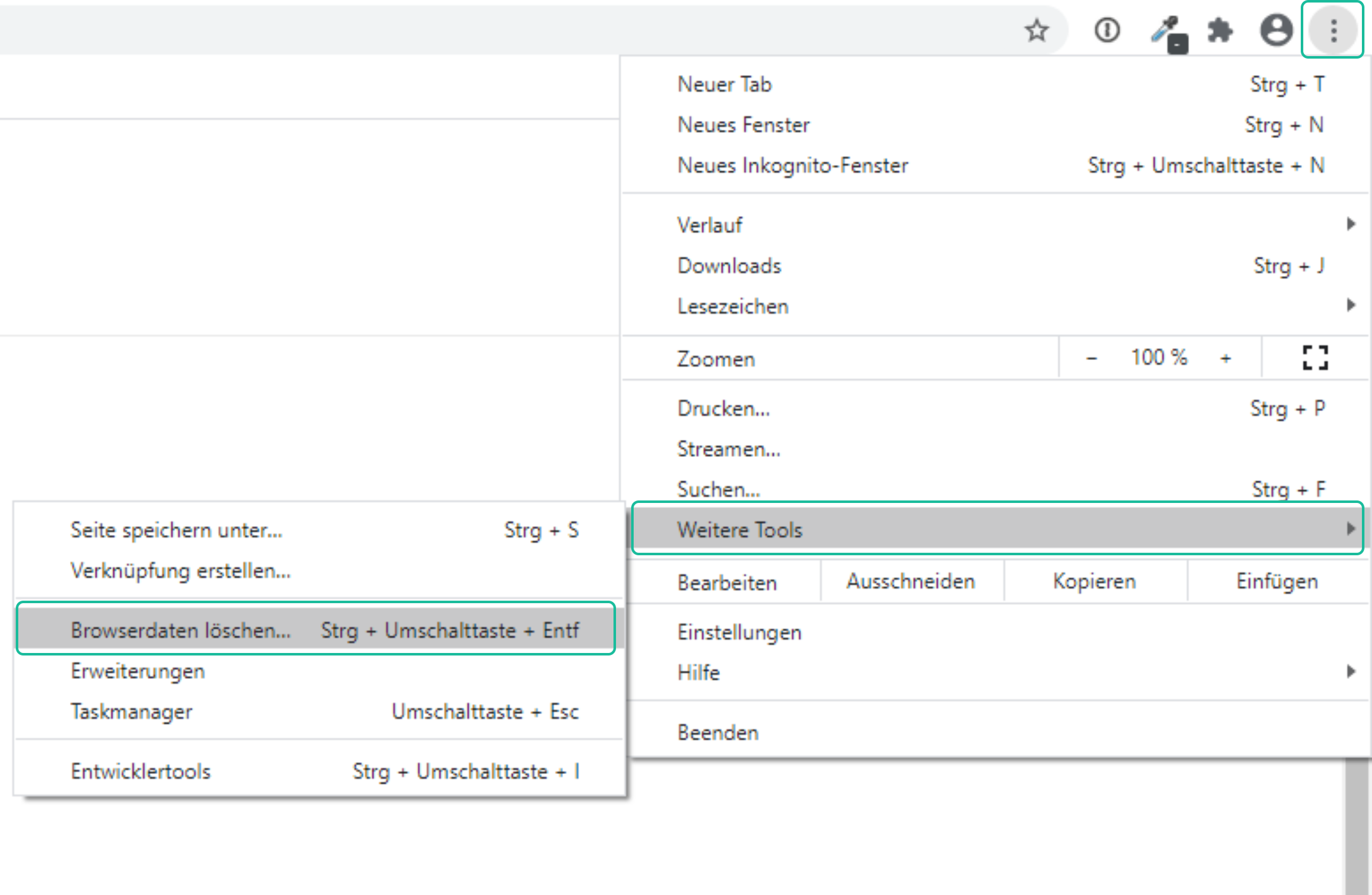Image resolution: width=1372 pixels, height=895 pixels.
Task: Bookmark this page with the star icon
Action: (x=1037, y=30)
